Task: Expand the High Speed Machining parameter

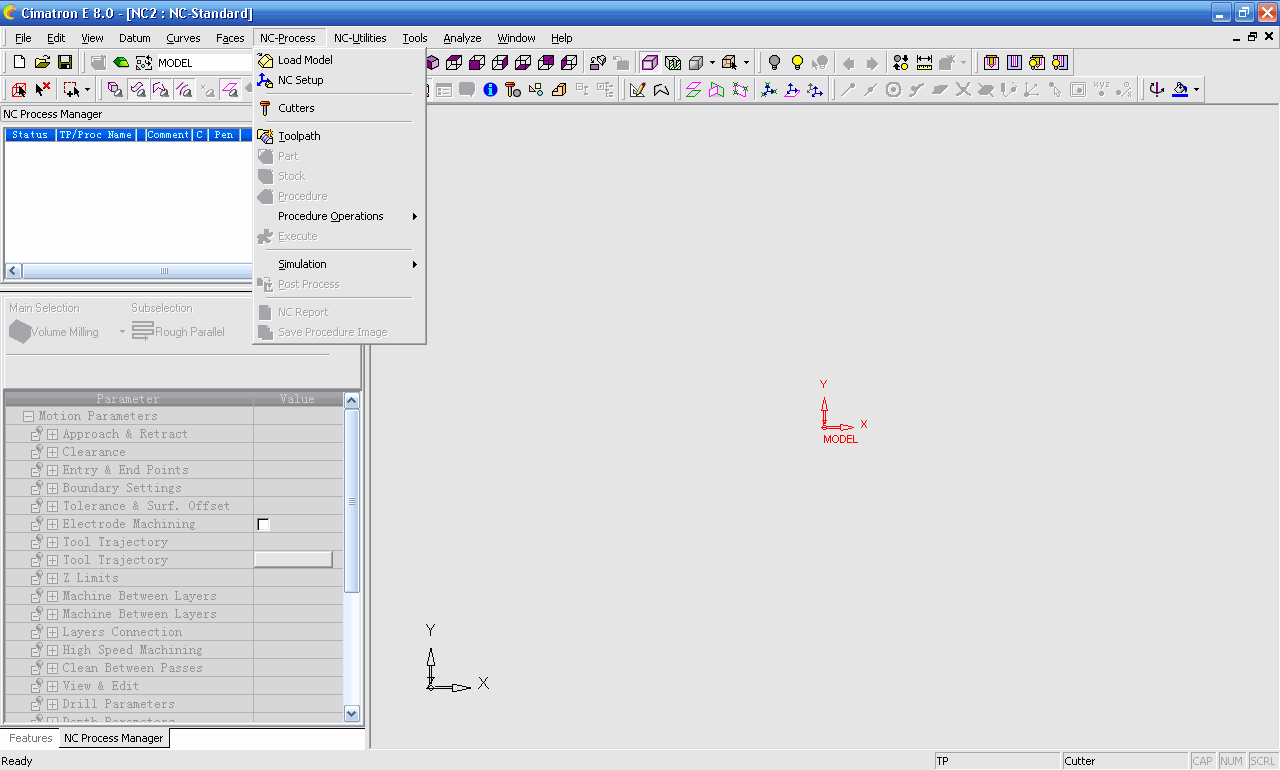Action: click(52, 650)
